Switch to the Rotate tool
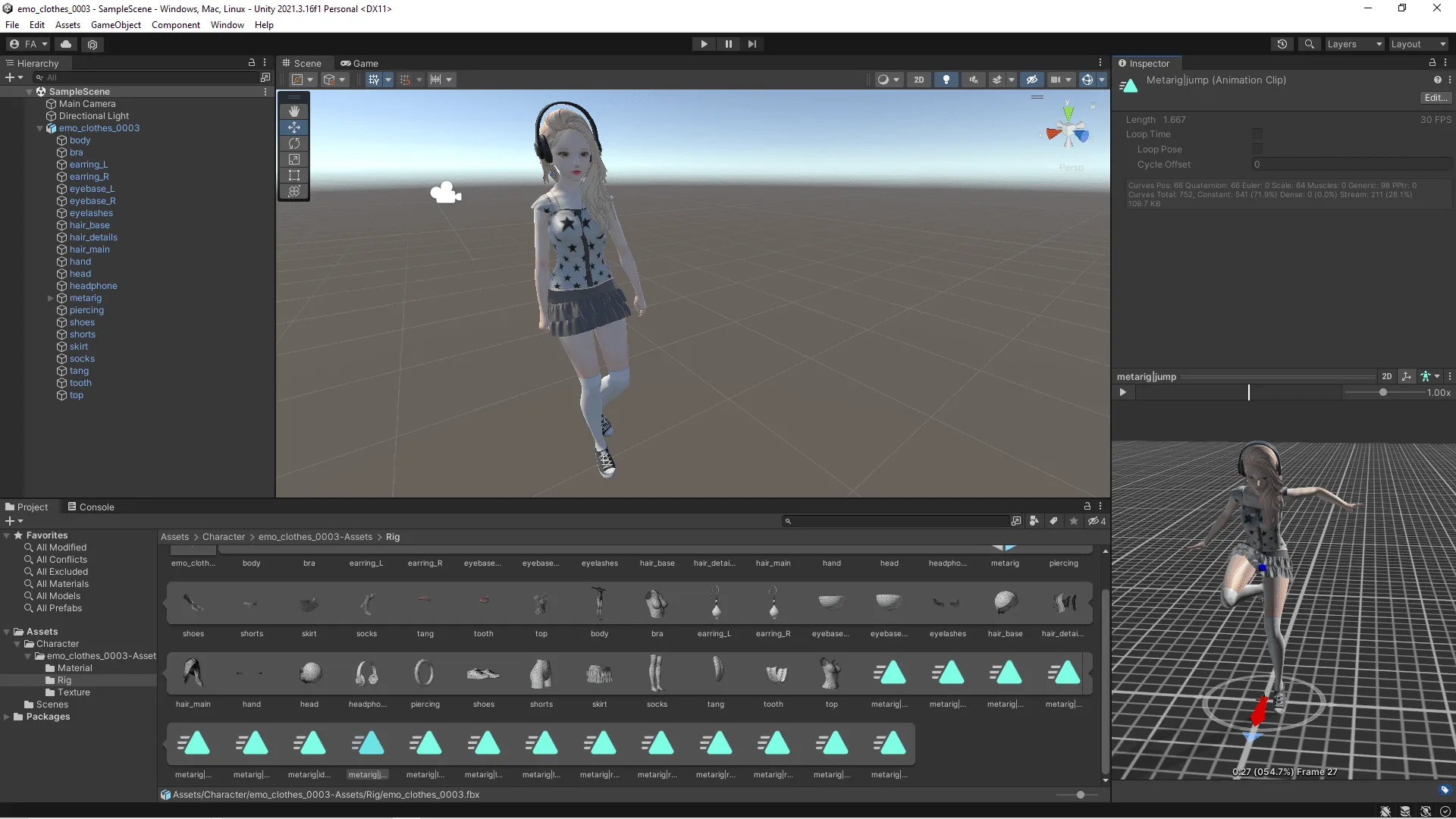The width and height of the screenshot is (1456, 819). pos(293,143)
